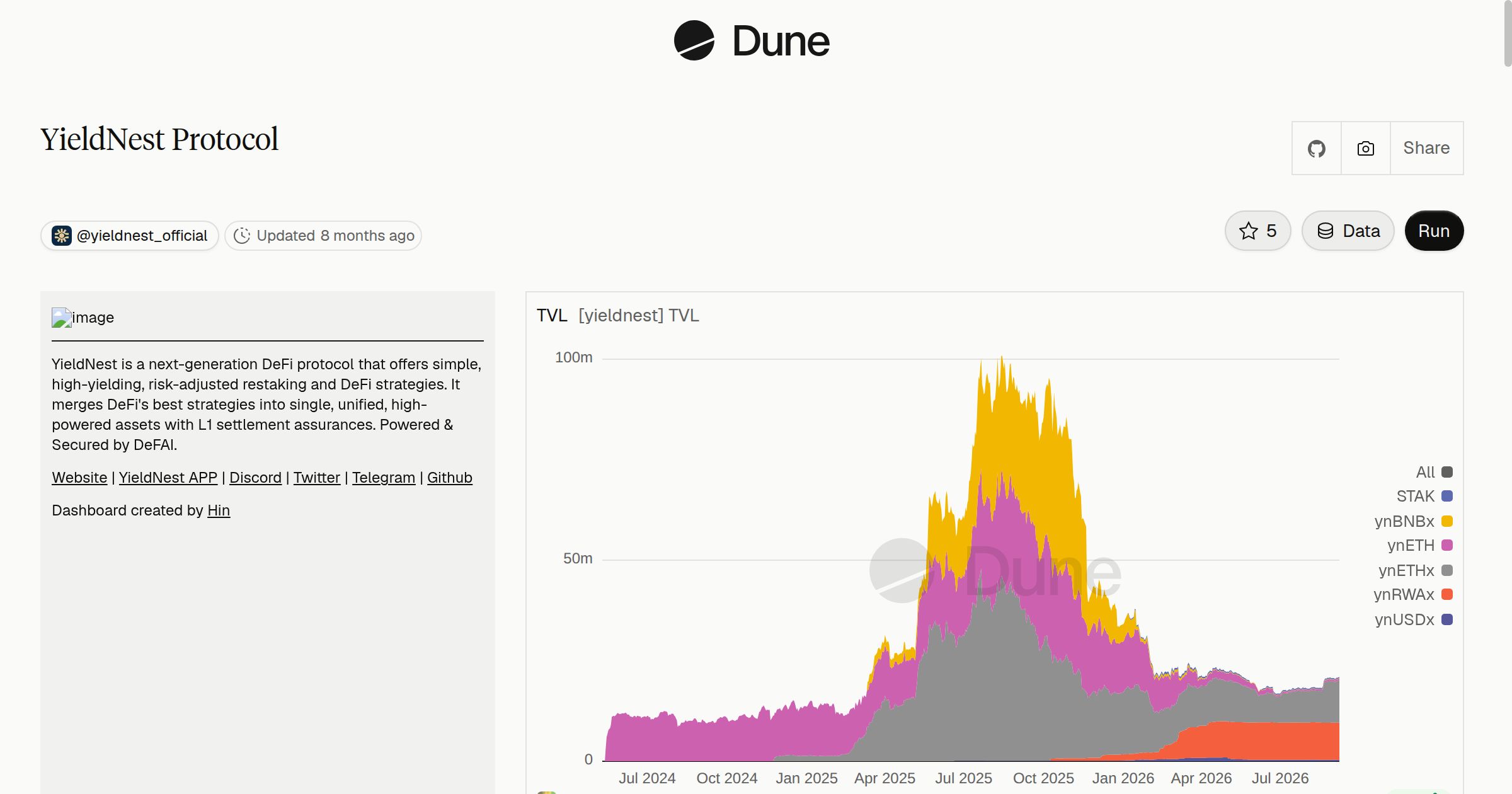Click the Jan 2025 x-axis label
This screenshot has width=1512, height=794.
pos(806,778)
